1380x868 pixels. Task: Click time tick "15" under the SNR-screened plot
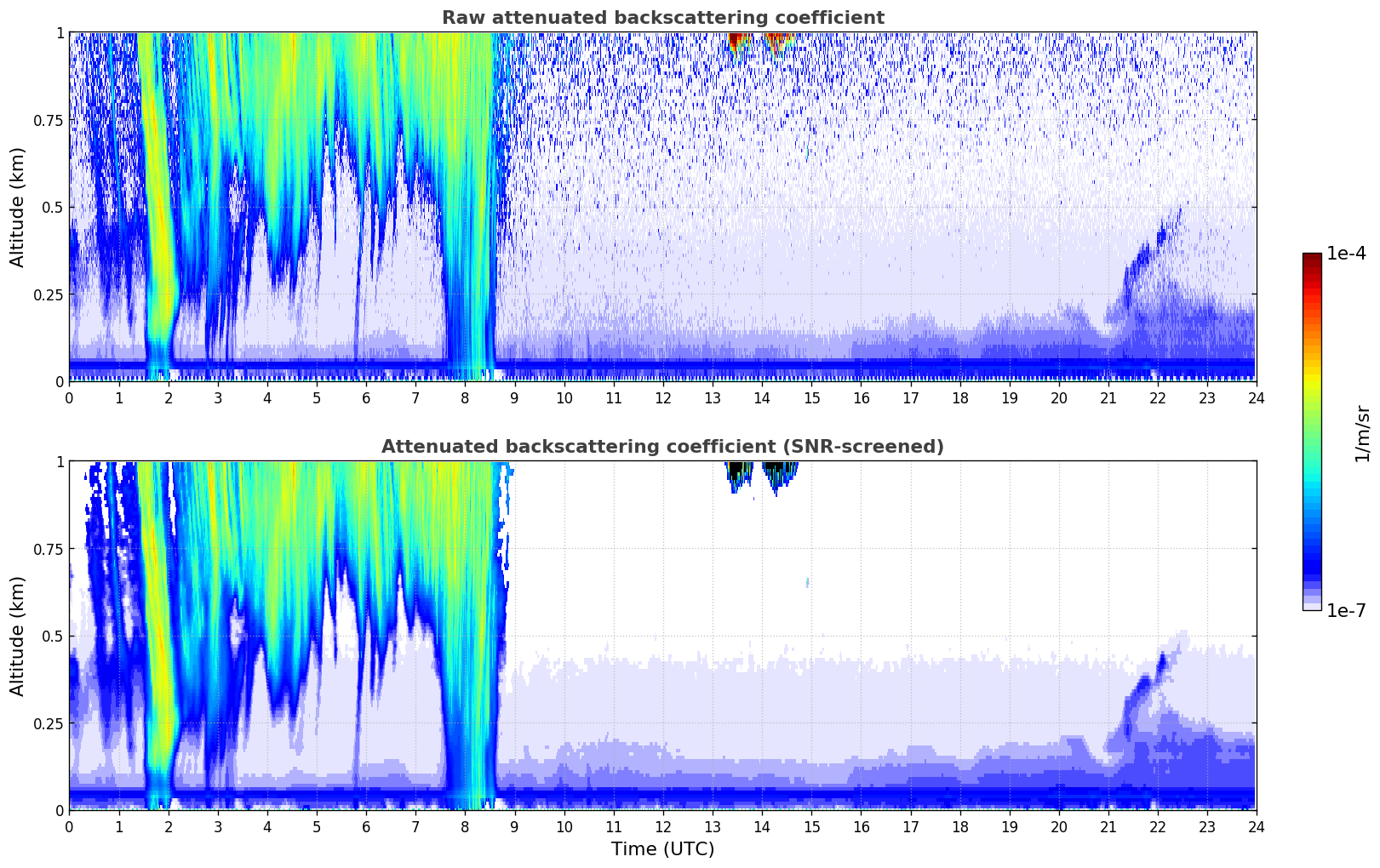pos(811,826)
